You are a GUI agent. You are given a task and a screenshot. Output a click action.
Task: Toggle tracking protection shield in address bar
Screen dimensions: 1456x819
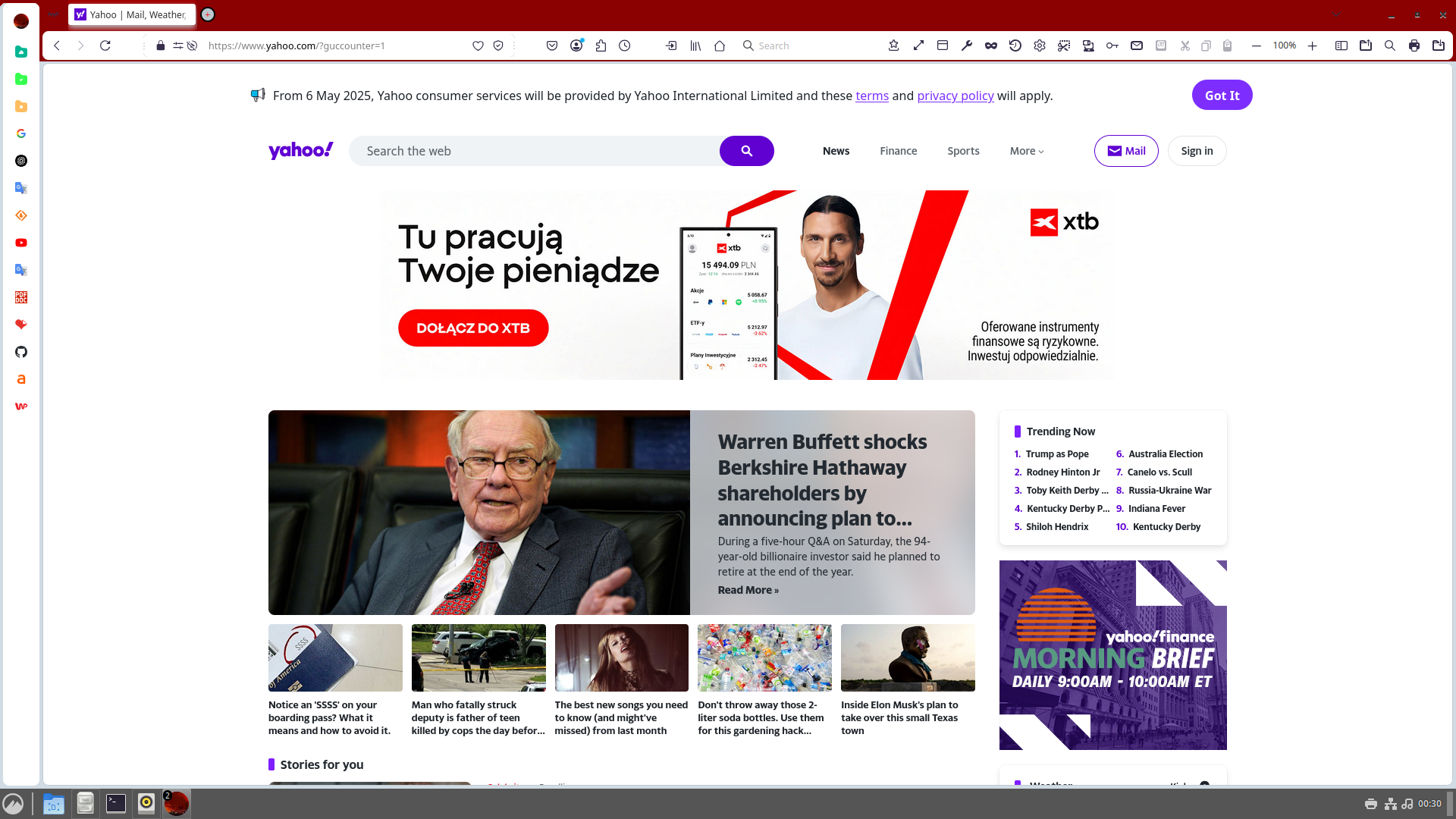point(498,45)
